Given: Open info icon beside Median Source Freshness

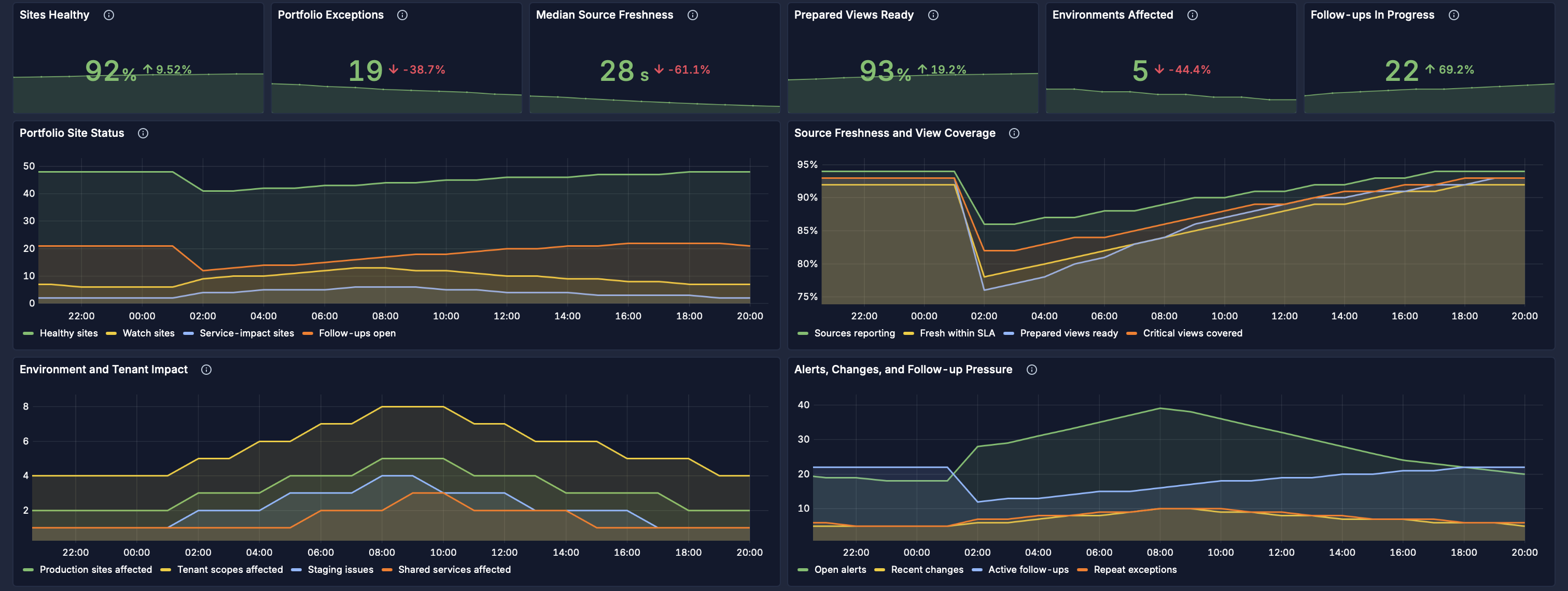Looking at the screenshot, I should coord(693,15).
